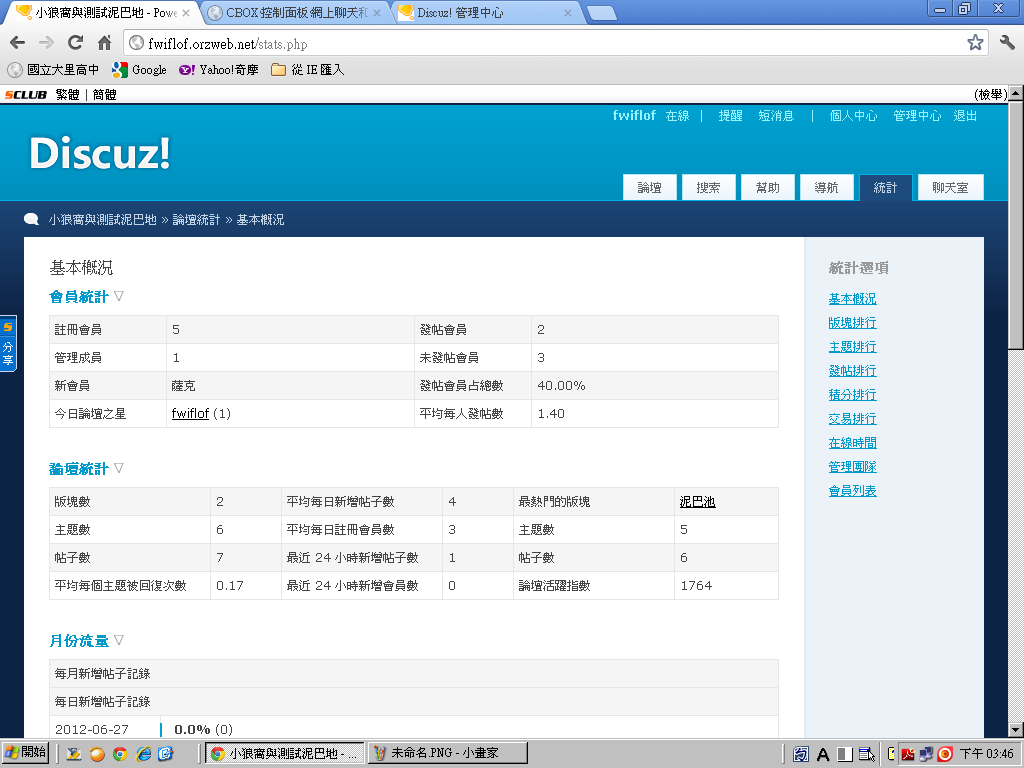Click the vertical scrollbar down arrow
Image resolution: width=1024 pixels, height=768 pixels.
pos(1015,730)
